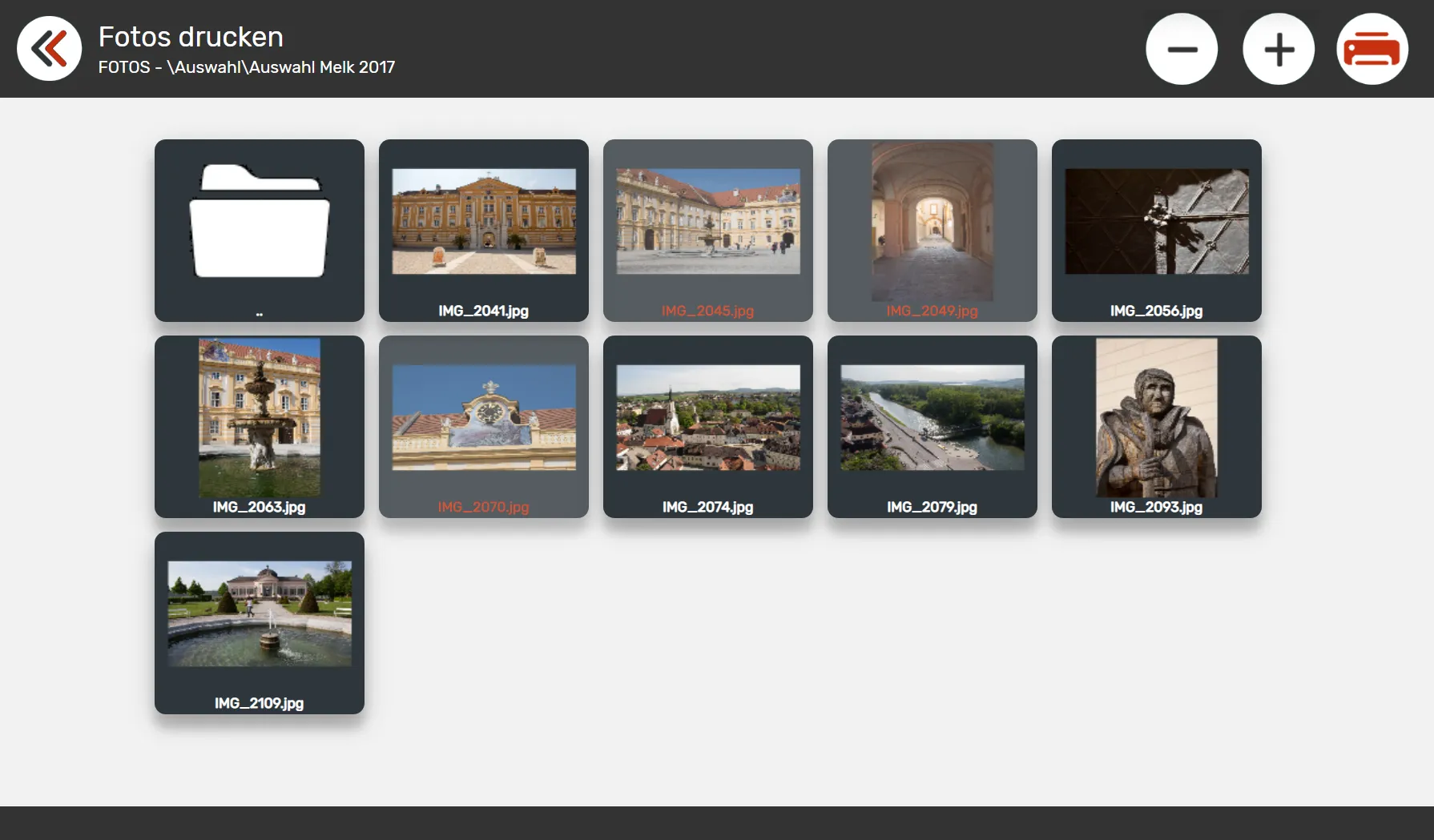Click the folder path text in header
Viewport: 1434px width, 840px height.
[x=247, y=67]
